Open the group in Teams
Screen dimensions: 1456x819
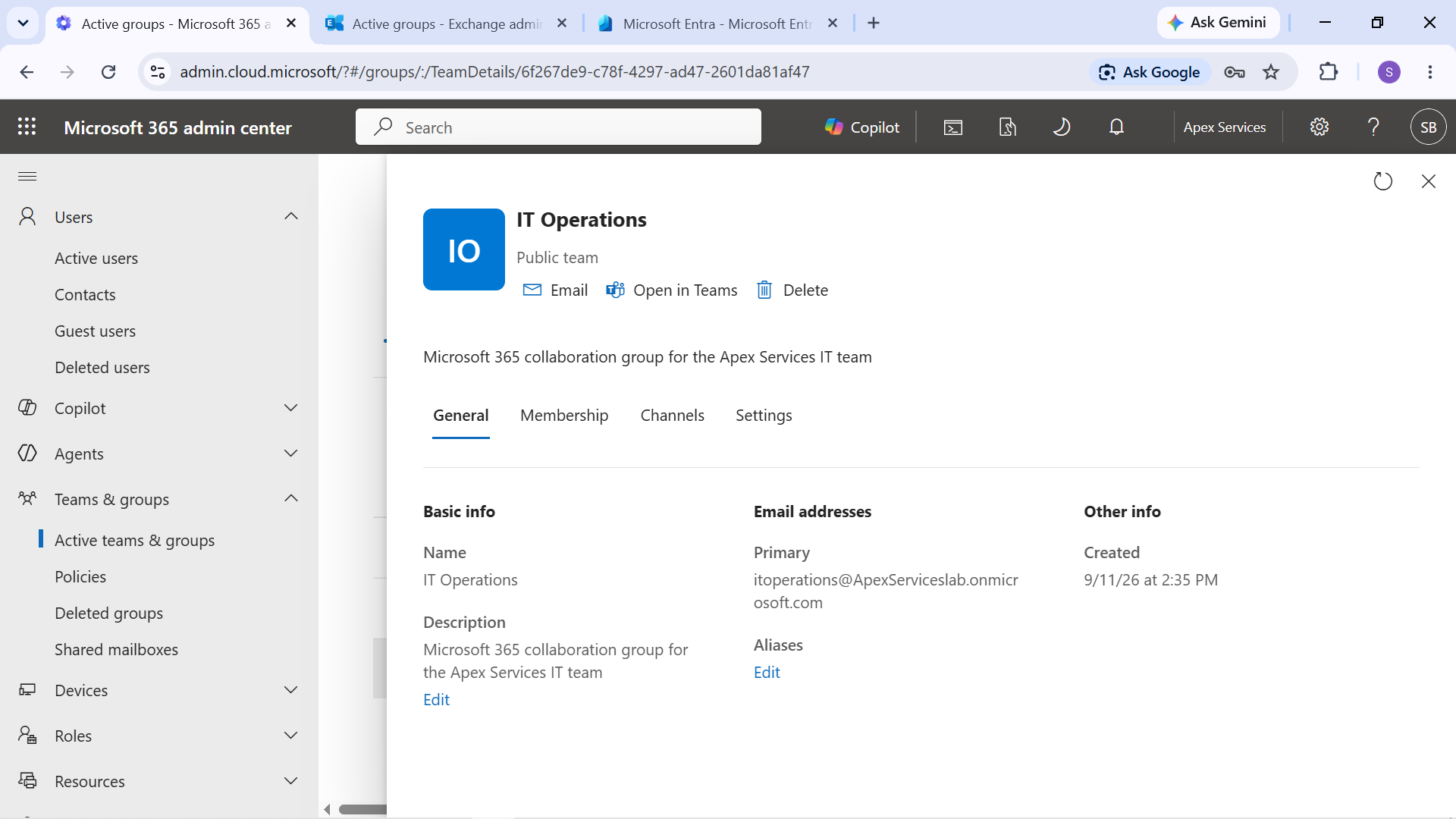point(672,290)
